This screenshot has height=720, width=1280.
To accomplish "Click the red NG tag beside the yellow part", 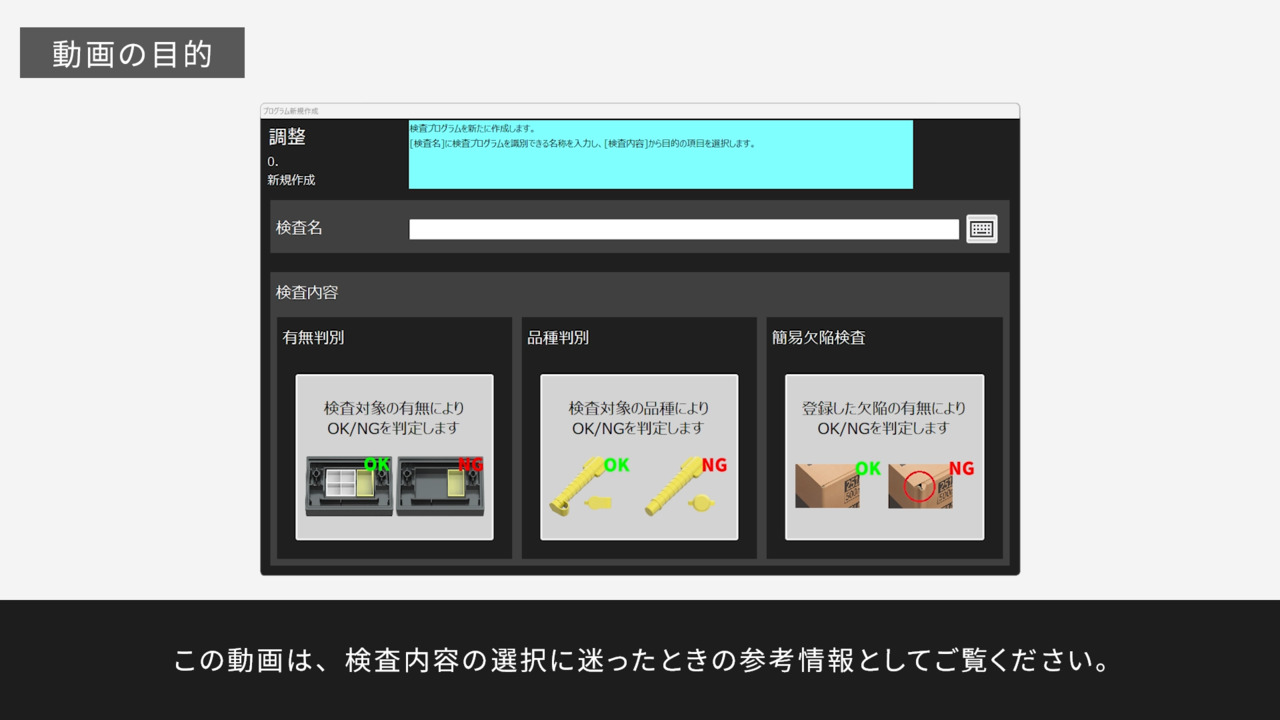I will click(714, 465).
